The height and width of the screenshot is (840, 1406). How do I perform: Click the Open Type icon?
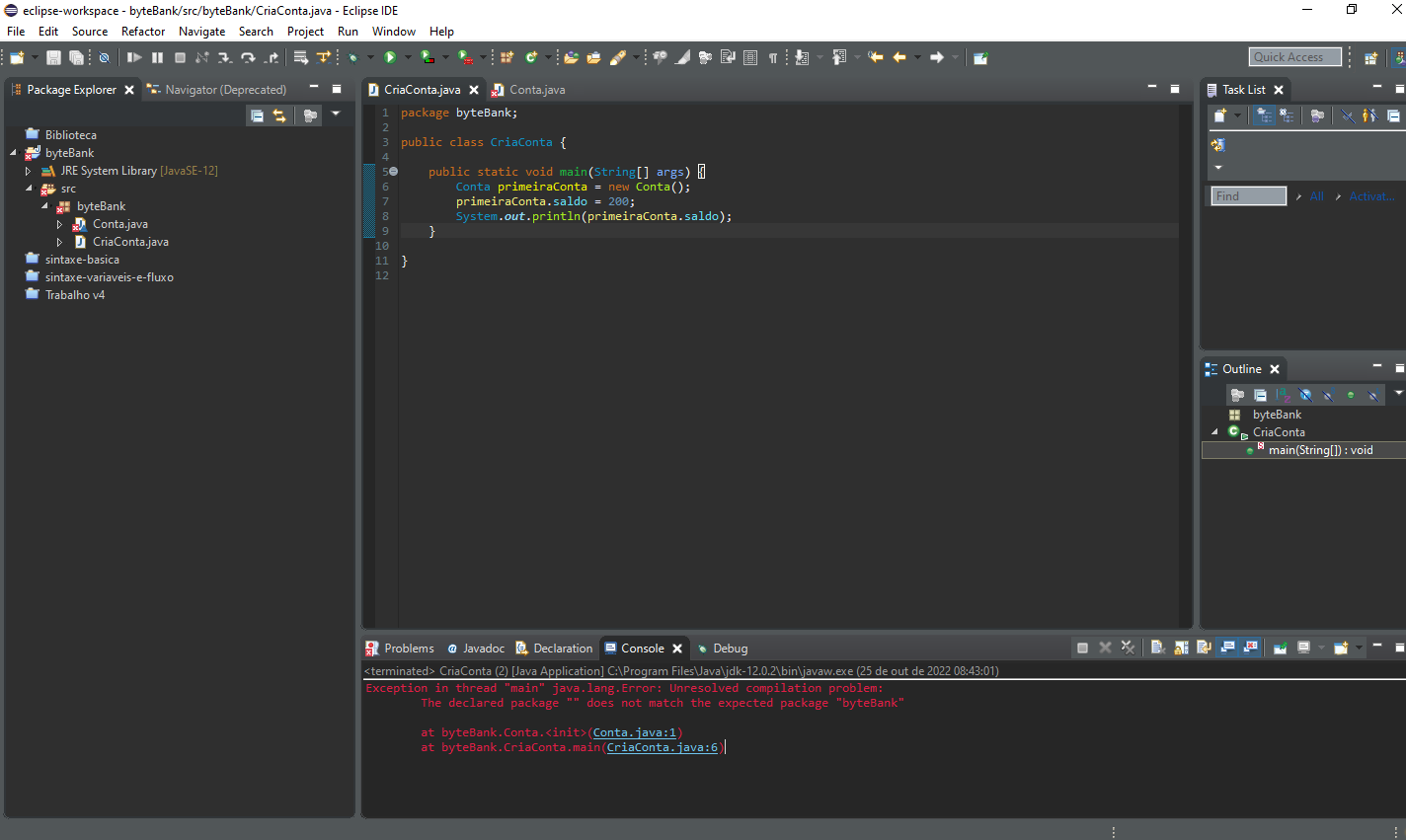(571, 57)
